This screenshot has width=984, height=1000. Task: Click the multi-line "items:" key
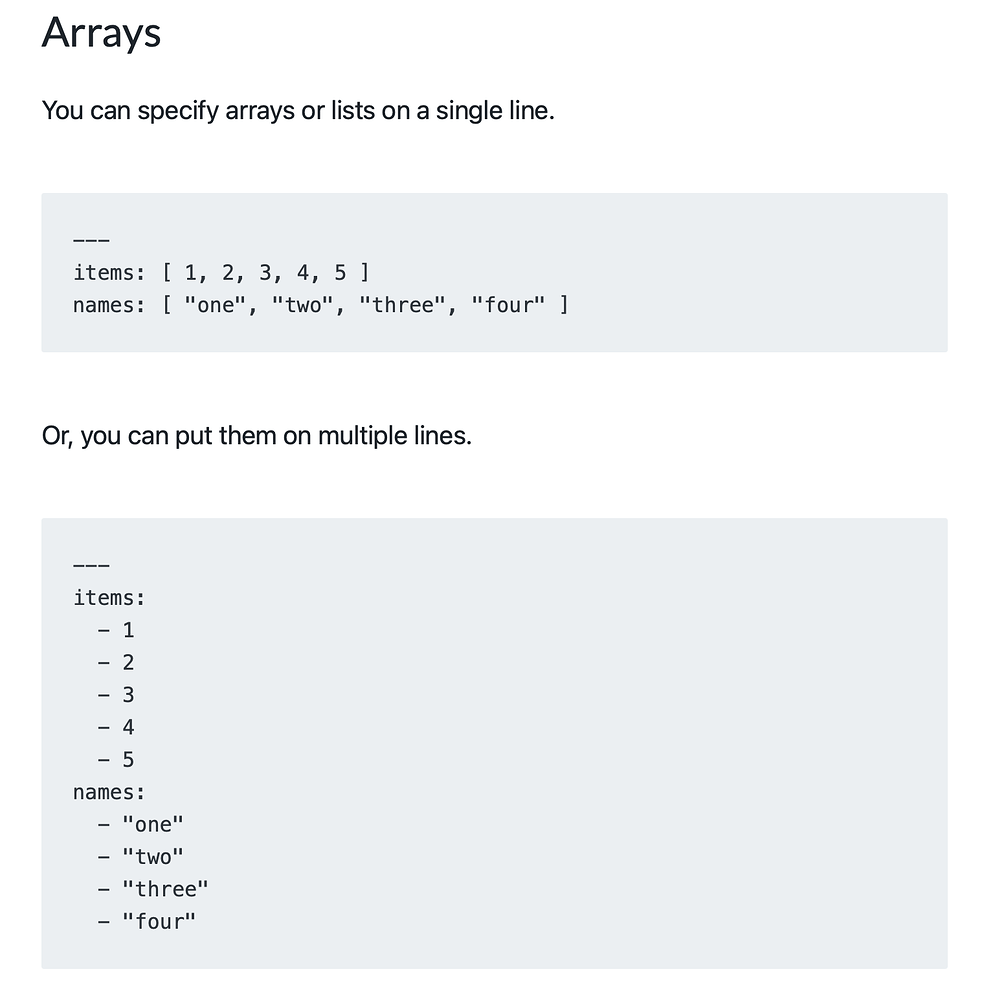pos(109,598)
